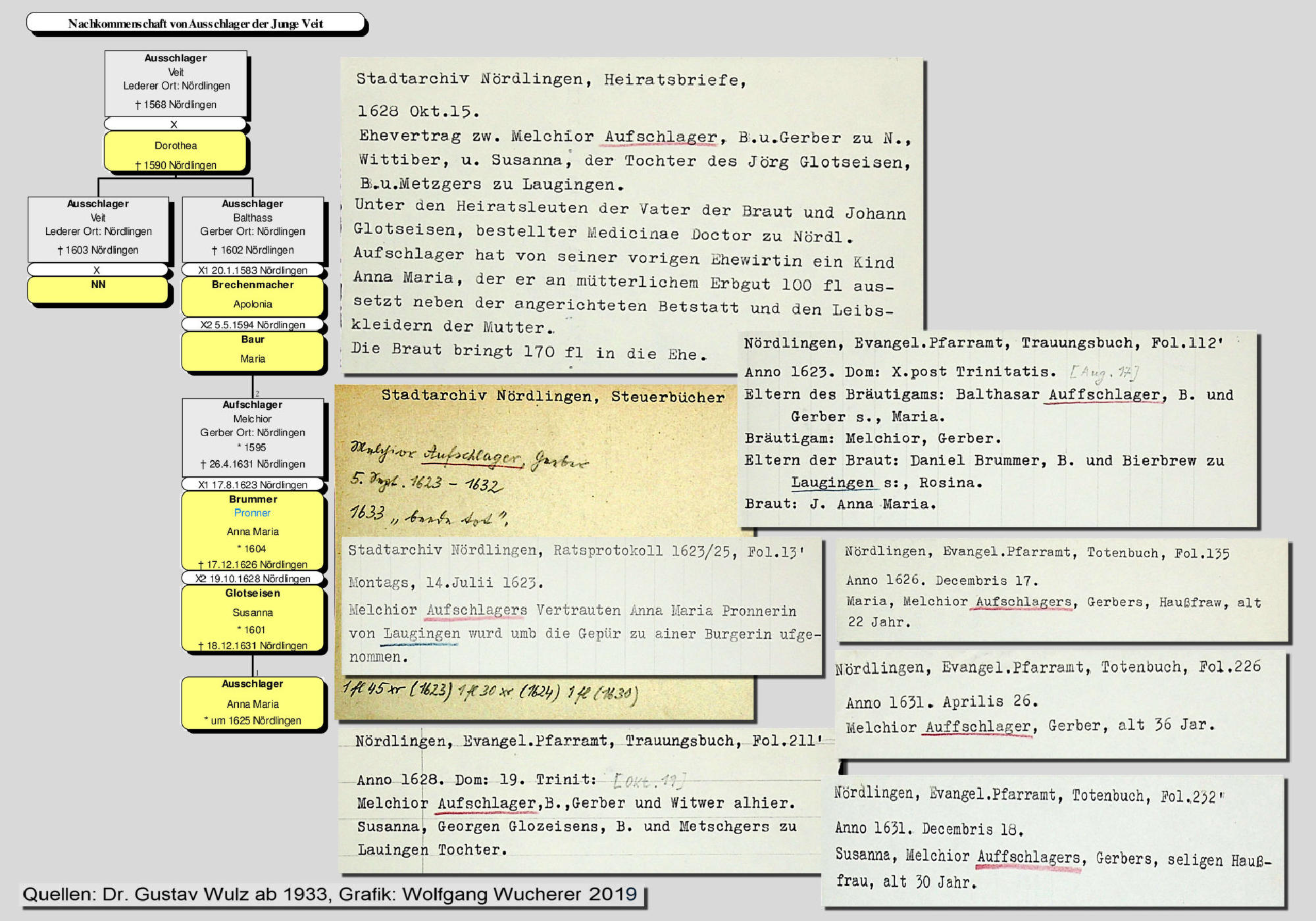Open Totenbuch Fol.226 Aprilis 26 card

point(1059,704)
